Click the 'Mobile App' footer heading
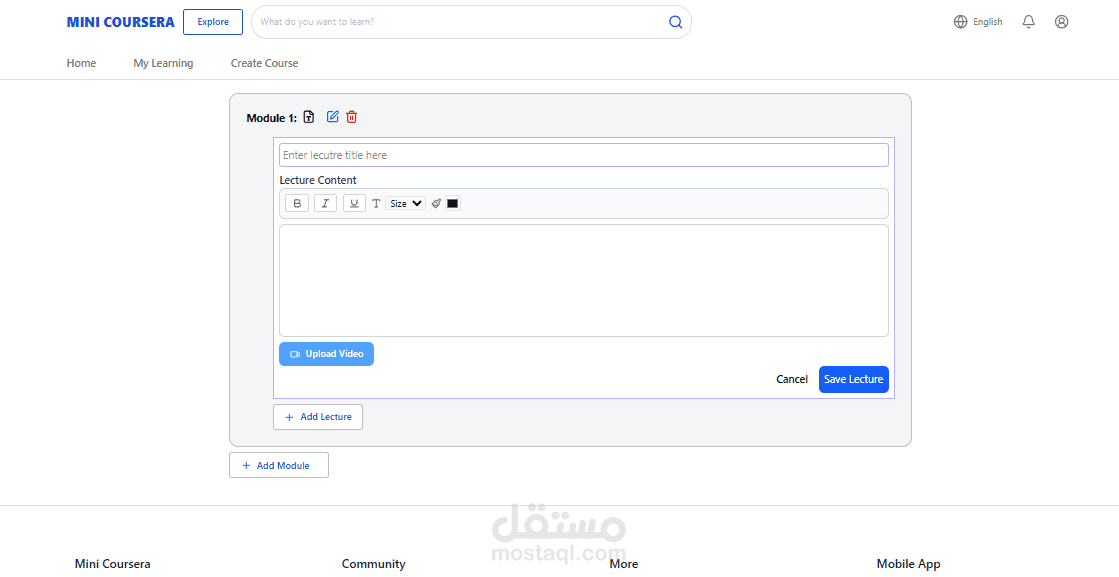This screenshot has height=577, width=1119. click(908, 563)
